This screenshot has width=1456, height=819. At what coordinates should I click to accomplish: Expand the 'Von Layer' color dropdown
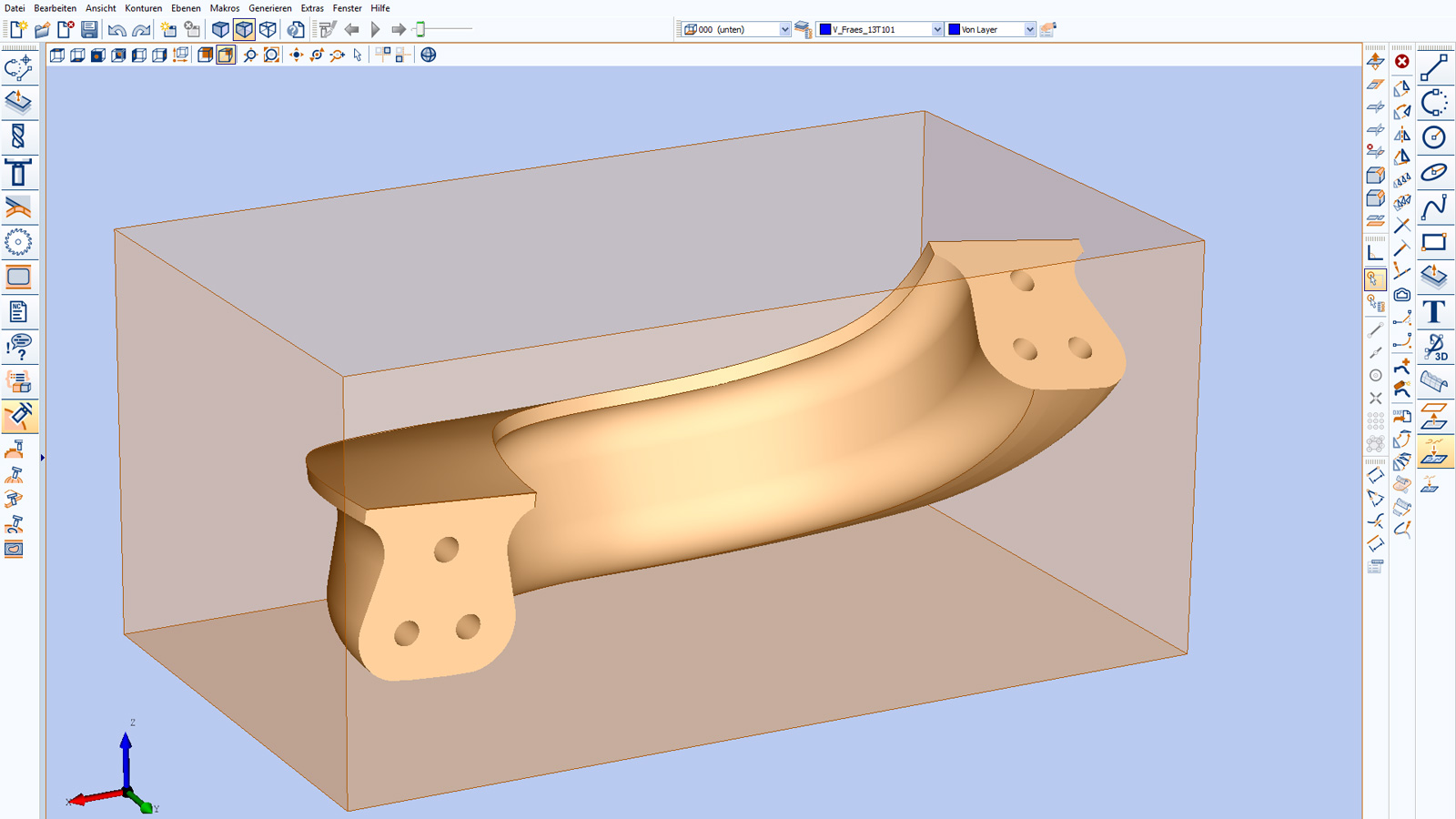(x=1029, y=30)
